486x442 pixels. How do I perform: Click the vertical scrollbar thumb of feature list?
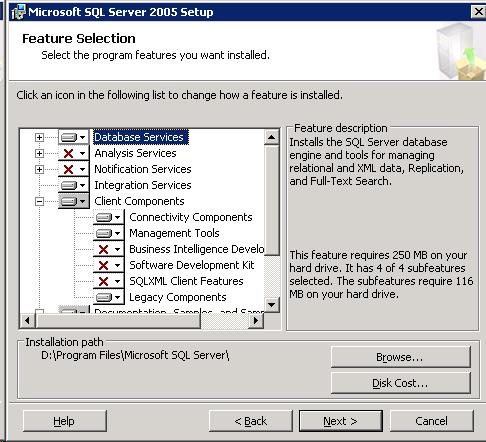(x=272, y=200)
